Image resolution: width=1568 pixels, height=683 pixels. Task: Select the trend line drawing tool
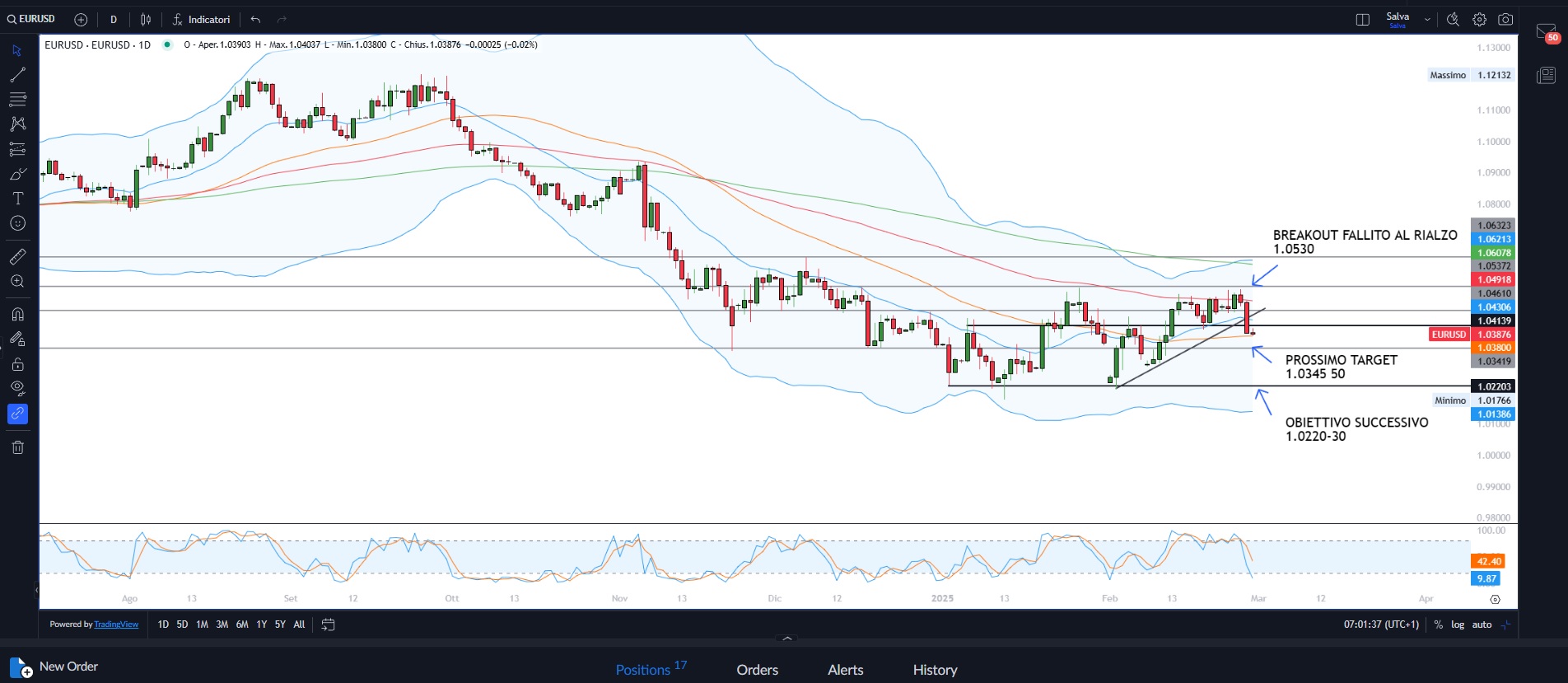[x=17, y=75]
